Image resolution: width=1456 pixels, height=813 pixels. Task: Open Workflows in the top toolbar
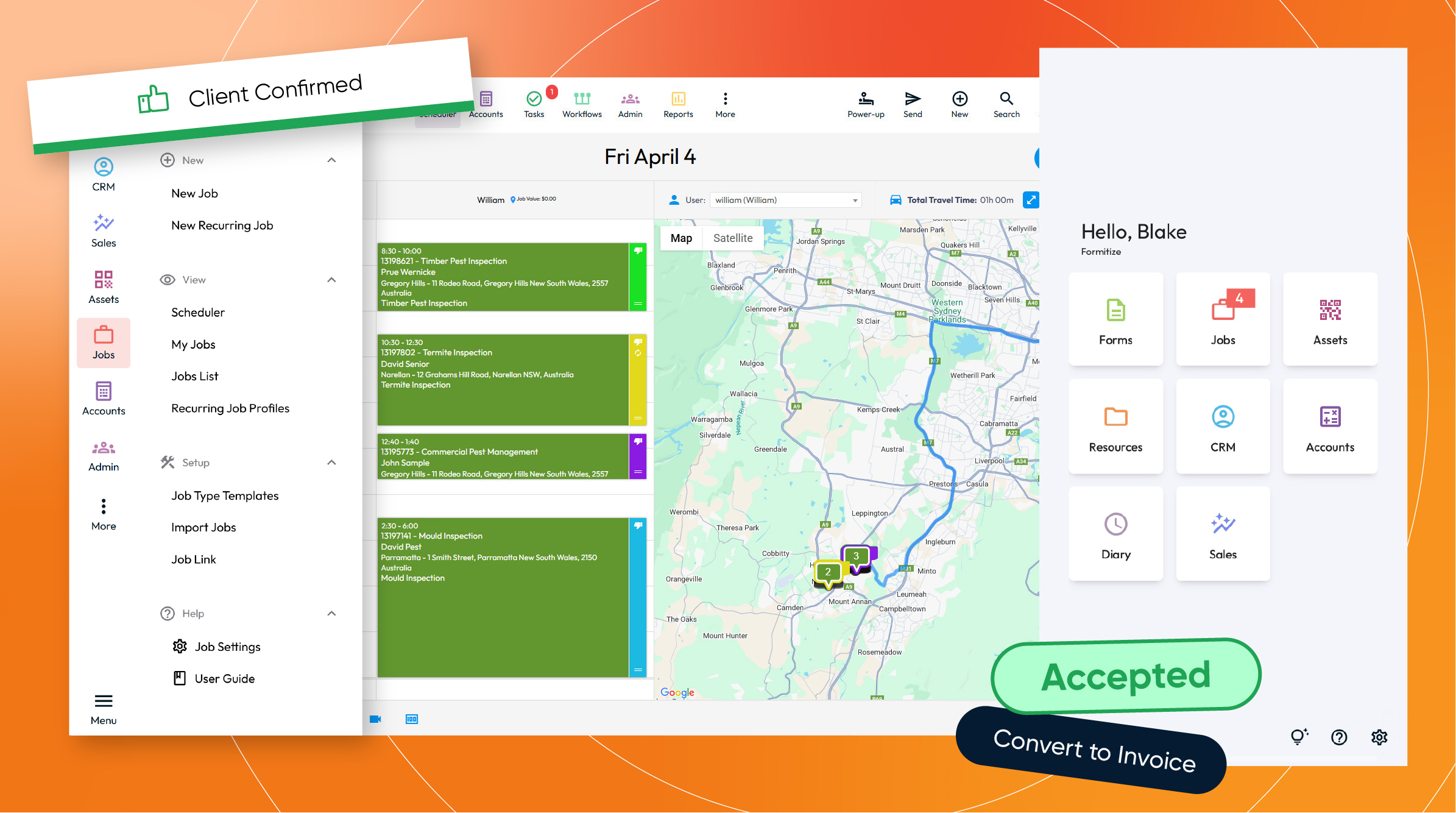click(582, 104)
